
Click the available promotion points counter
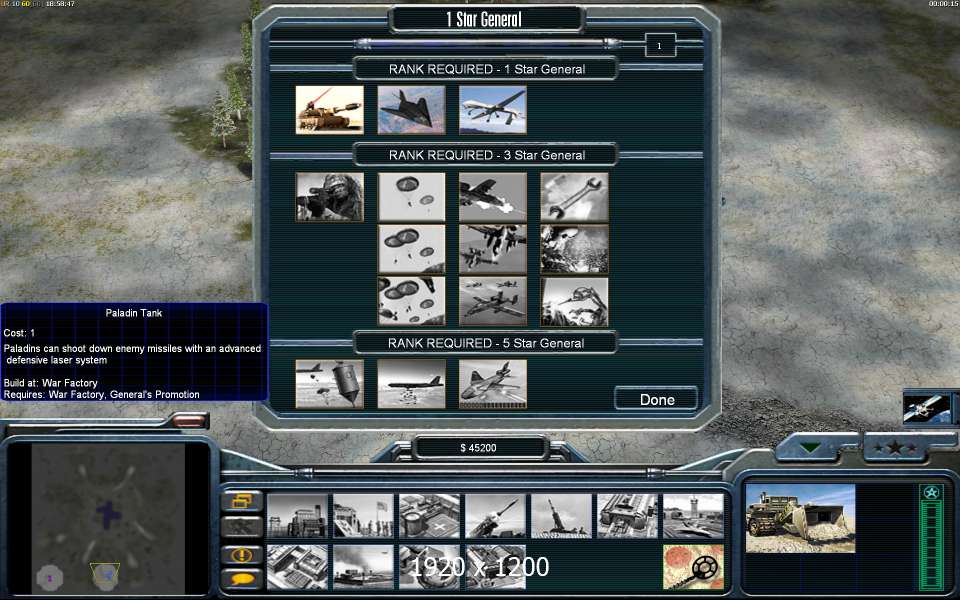point(659,45)
